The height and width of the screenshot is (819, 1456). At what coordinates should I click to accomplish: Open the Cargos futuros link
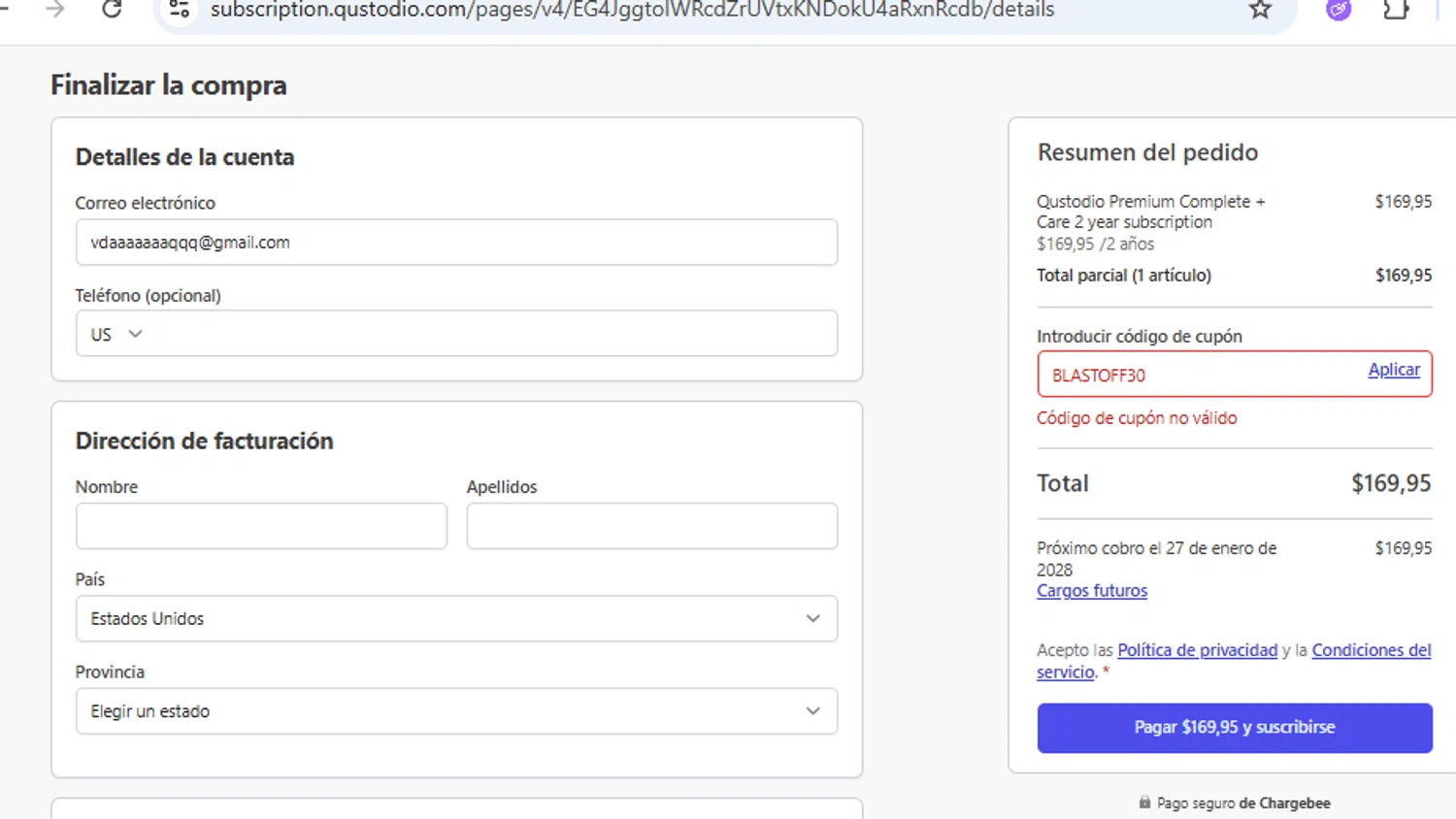(x=1092, y=591)
